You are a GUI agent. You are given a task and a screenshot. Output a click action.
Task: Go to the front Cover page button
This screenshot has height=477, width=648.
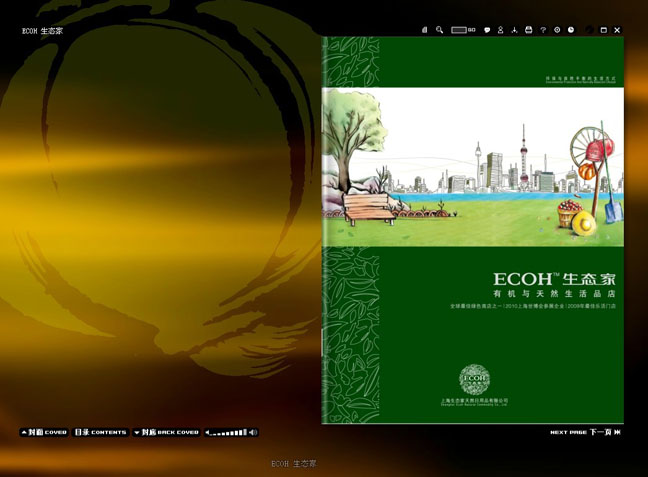coord(44,432)
